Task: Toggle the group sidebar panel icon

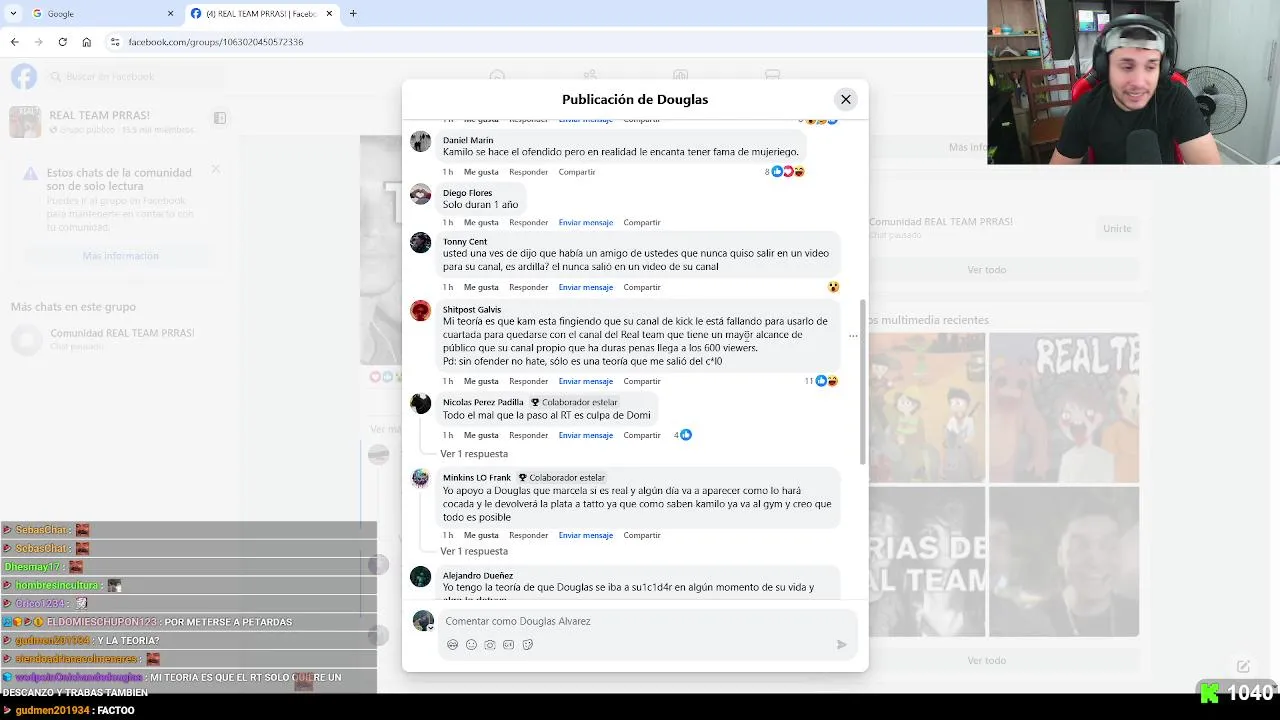Action: coord(220,118)
